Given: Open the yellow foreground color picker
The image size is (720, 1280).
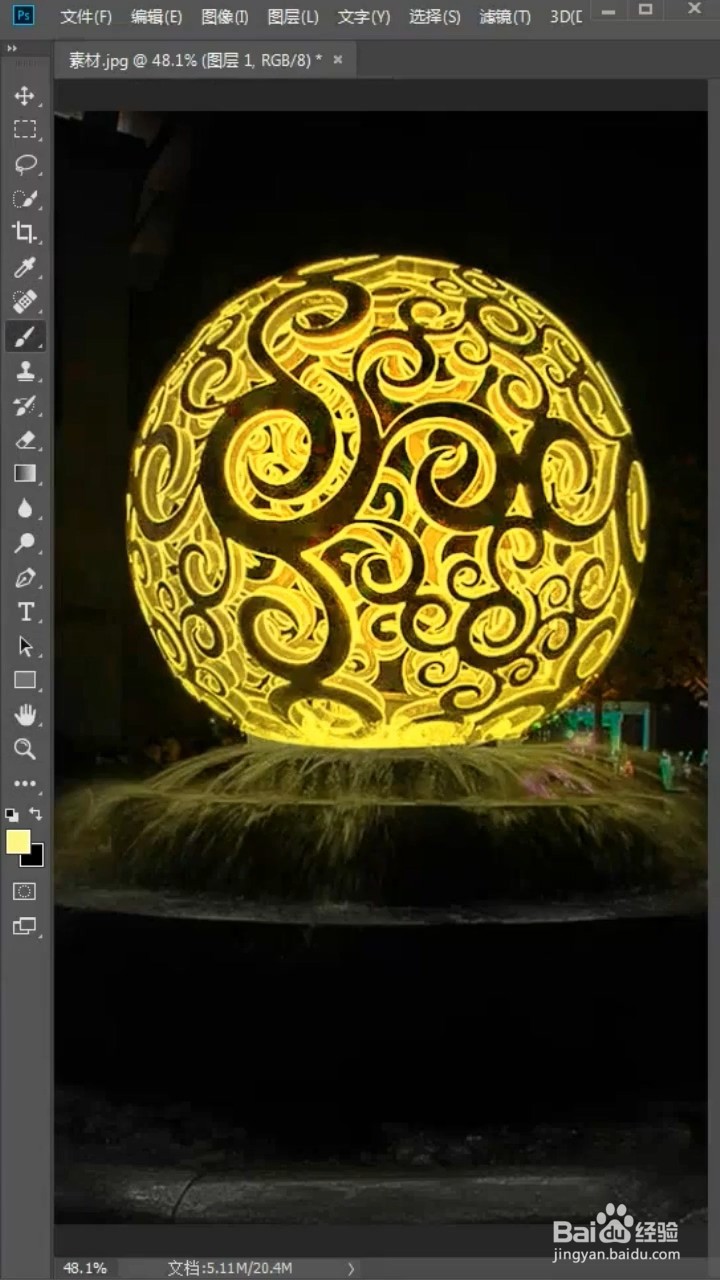Looking at the screenshot, I should pyautogui.click(x=17, y=841).
